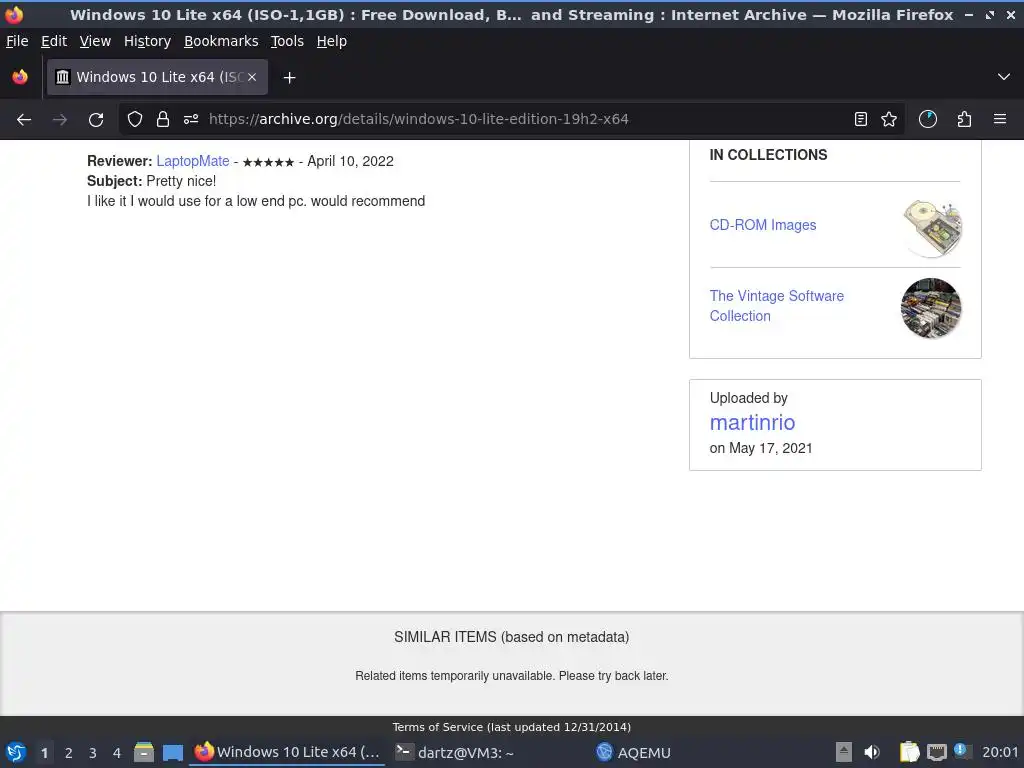Image resolution: width=1024 pixels, height=768 pixels.
Task: Open site permissions icon in address bar
Action: click(191, 120)
